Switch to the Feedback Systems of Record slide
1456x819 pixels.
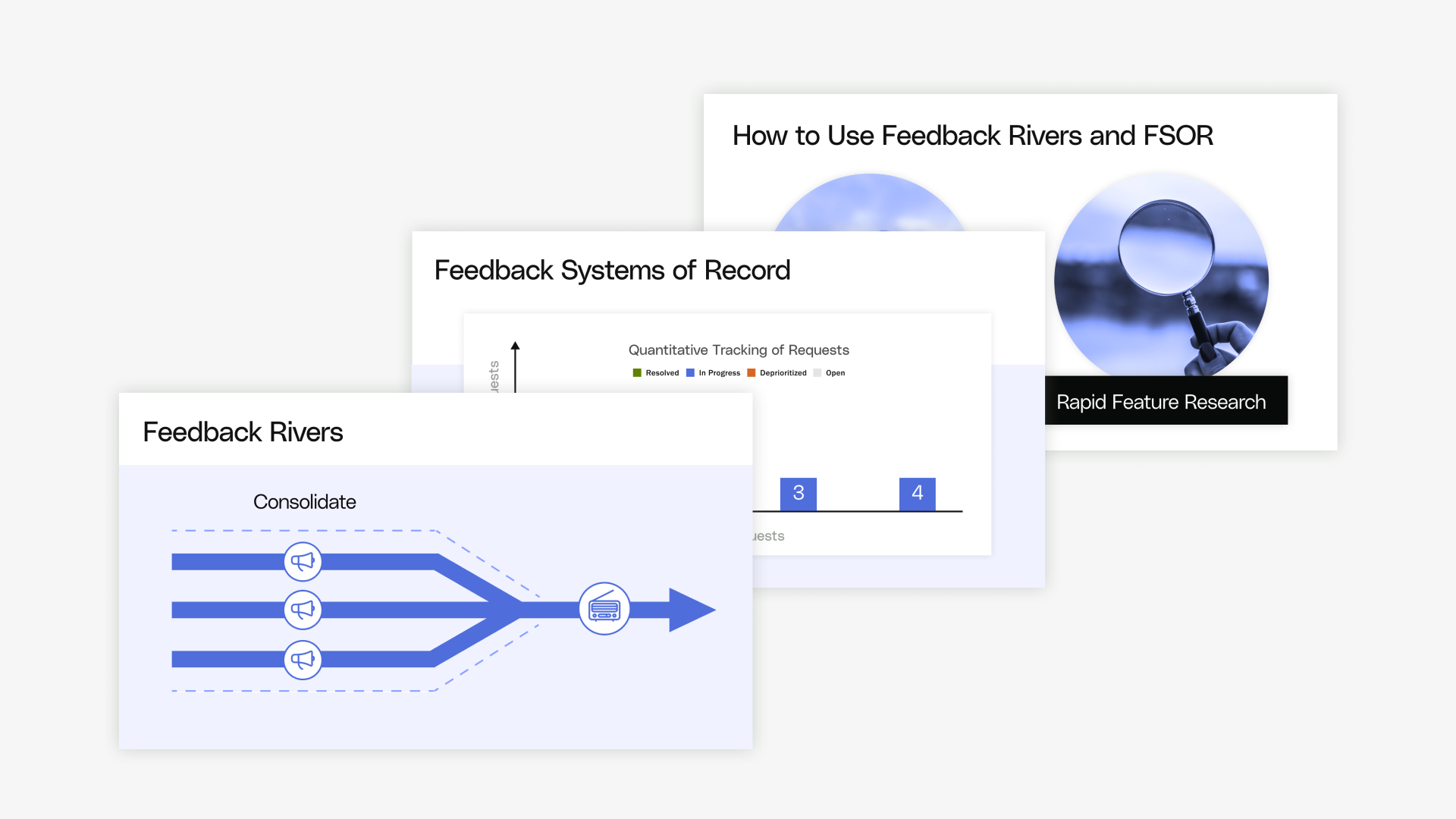pyautogui.click(x=613, y=270)
